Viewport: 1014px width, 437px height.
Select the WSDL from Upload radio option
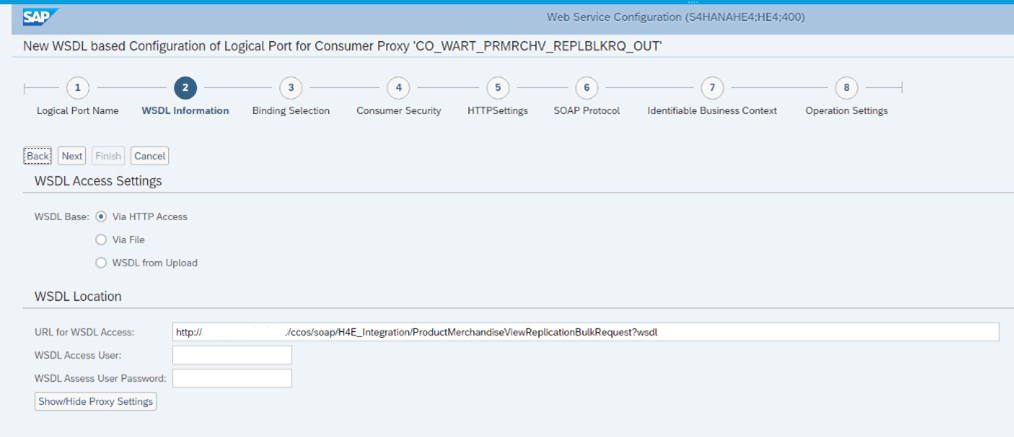pos(100,263)
